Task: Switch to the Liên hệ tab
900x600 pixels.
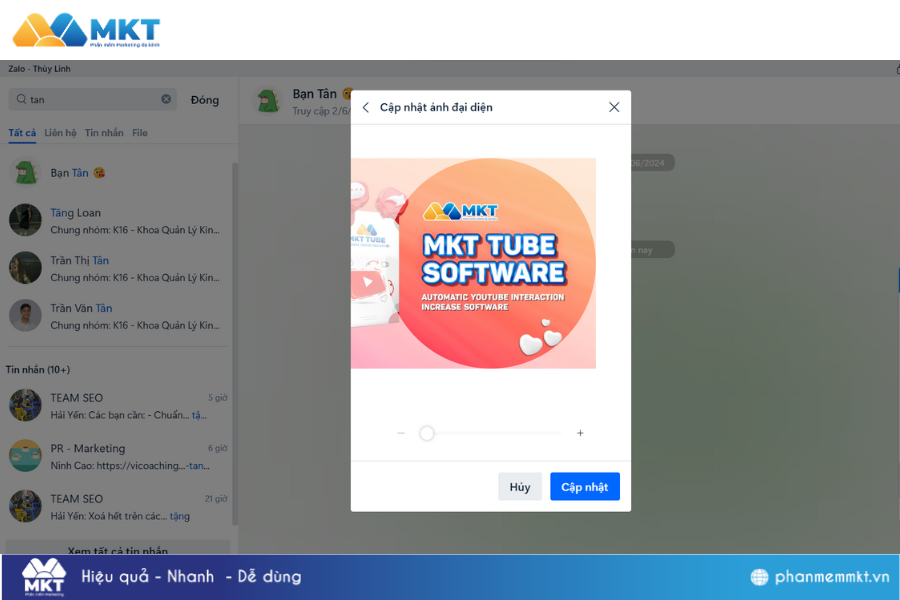Action: click(60, 133)
